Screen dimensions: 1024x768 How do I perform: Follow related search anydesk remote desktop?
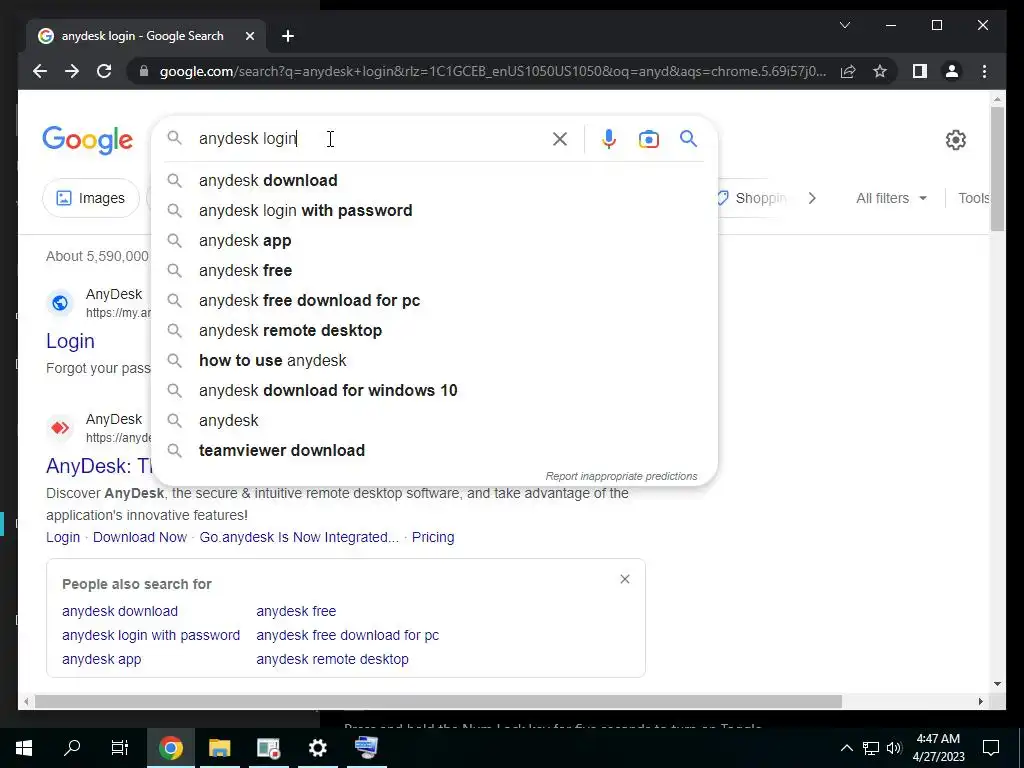point(332,660)
